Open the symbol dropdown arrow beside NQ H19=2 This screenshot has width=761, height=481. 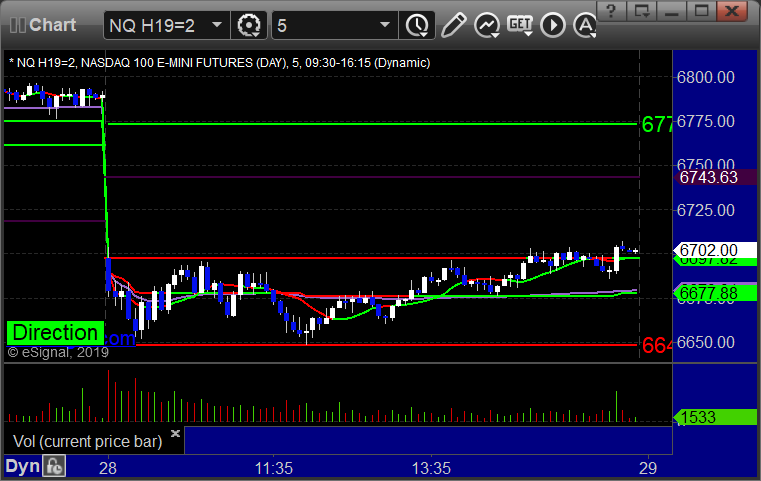click(x=217, y=25)
